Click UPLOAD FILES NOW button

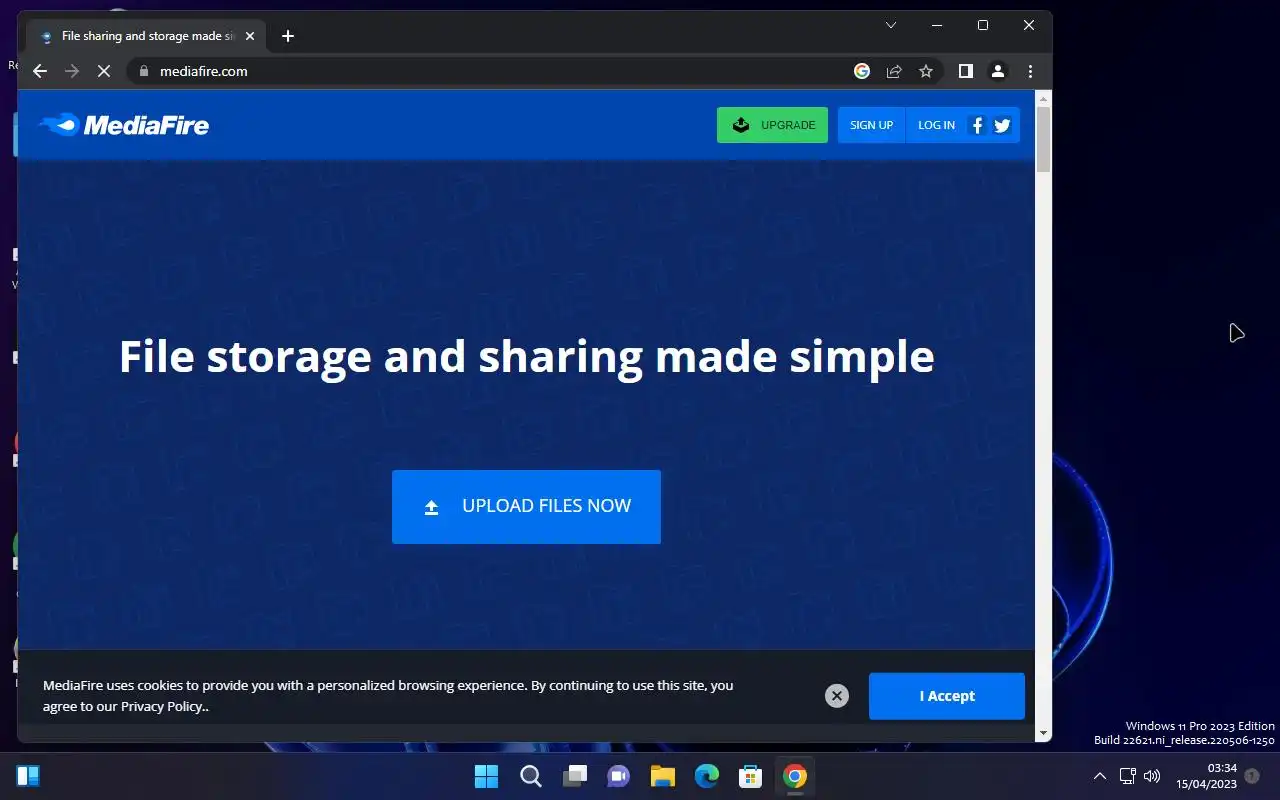[x=526, y=507]
